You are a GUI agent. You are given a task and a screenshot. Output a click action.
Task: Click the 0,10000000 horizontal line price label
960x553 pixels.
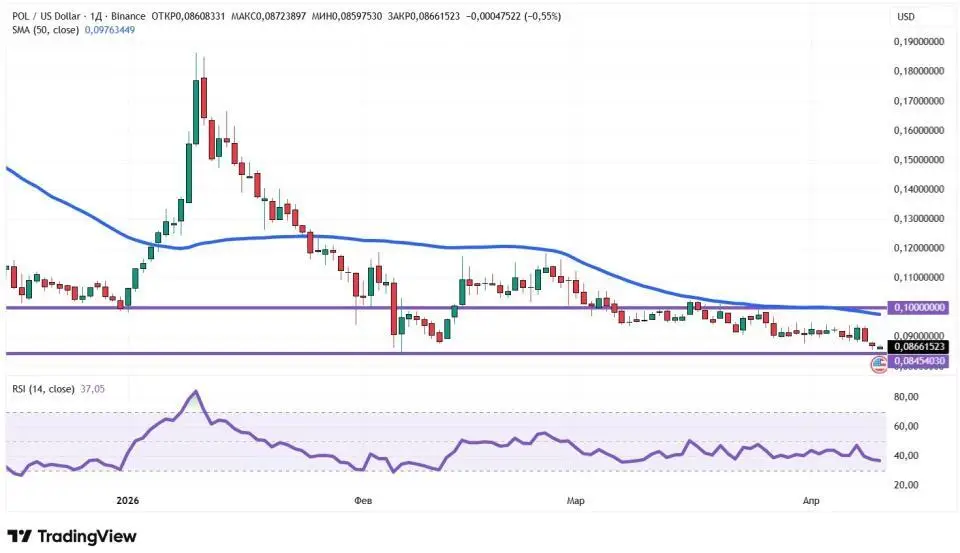click(917, 308)
